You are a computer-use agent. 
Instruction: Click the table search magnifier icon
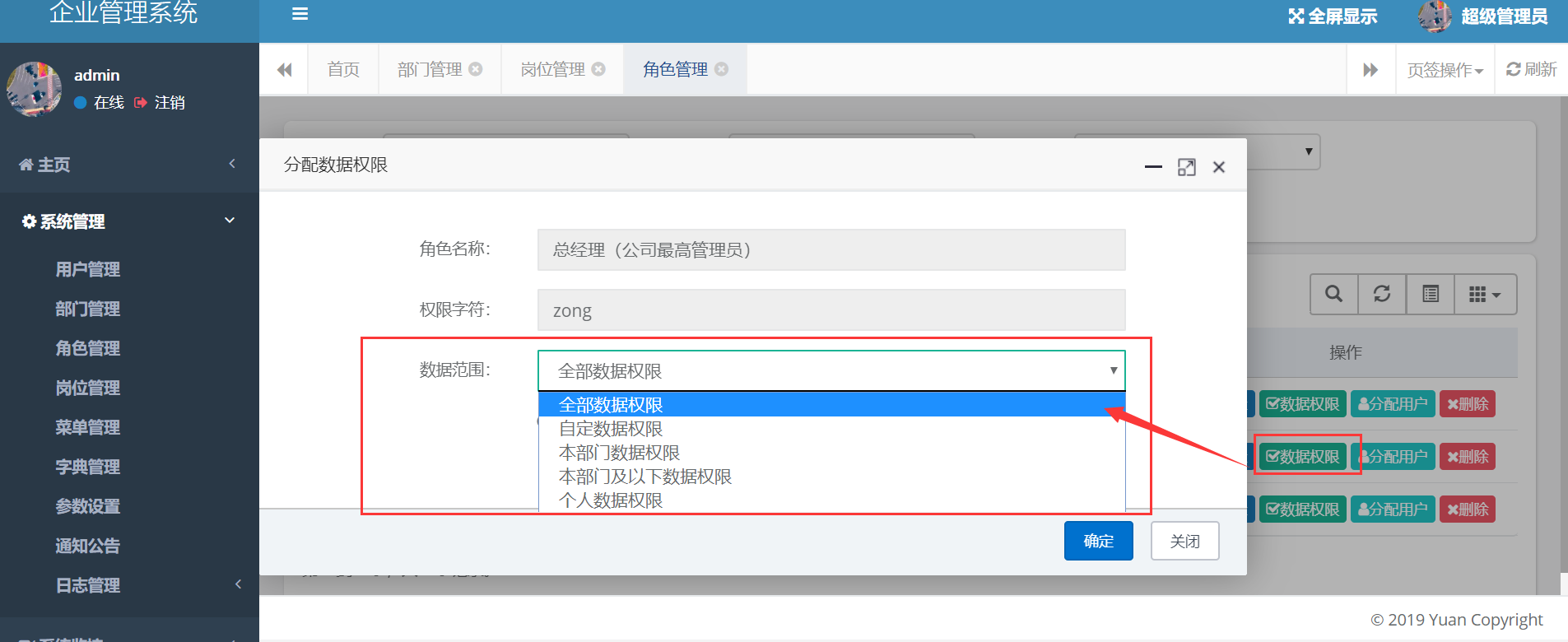click(1333, 294)
